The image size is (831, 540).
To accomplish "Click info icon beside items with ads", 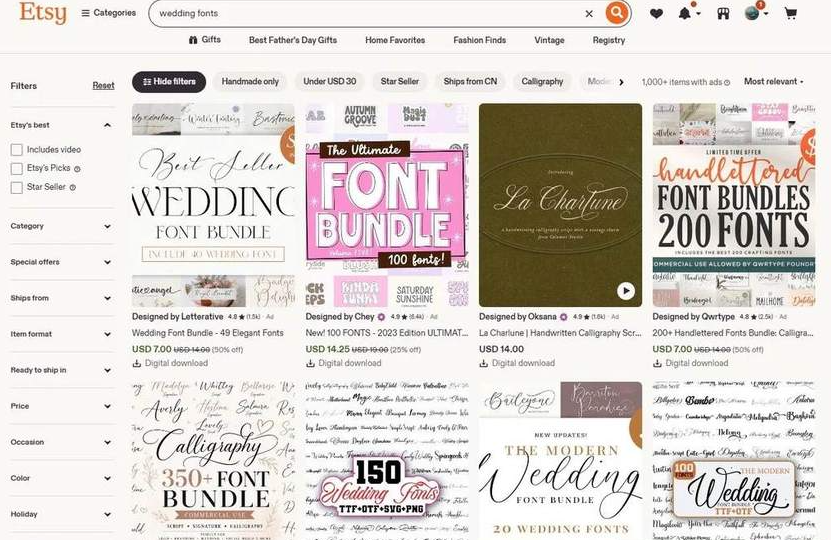I will click(727, 83).
